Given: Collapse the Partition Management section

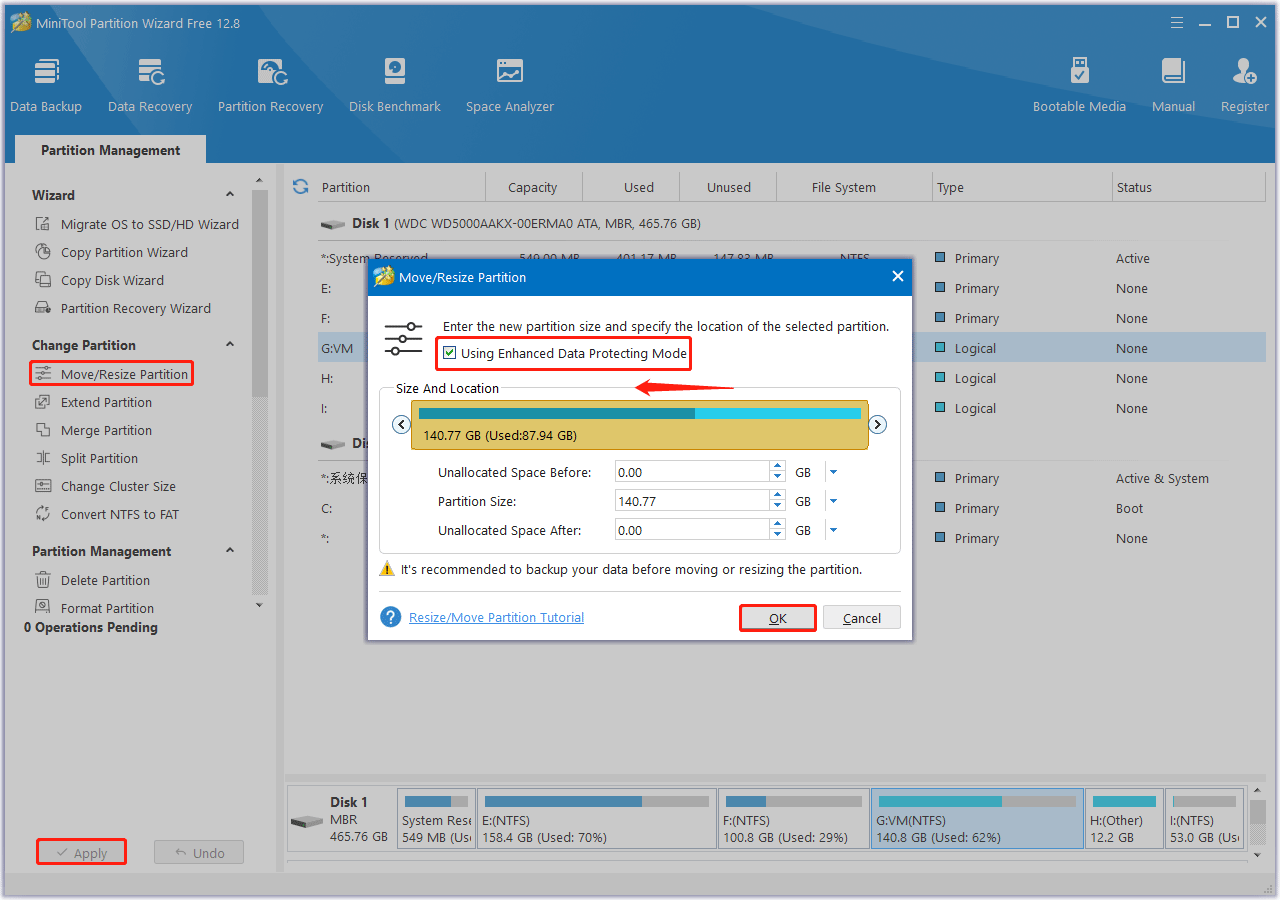Looking at the screenshot, I should (230, 551).
